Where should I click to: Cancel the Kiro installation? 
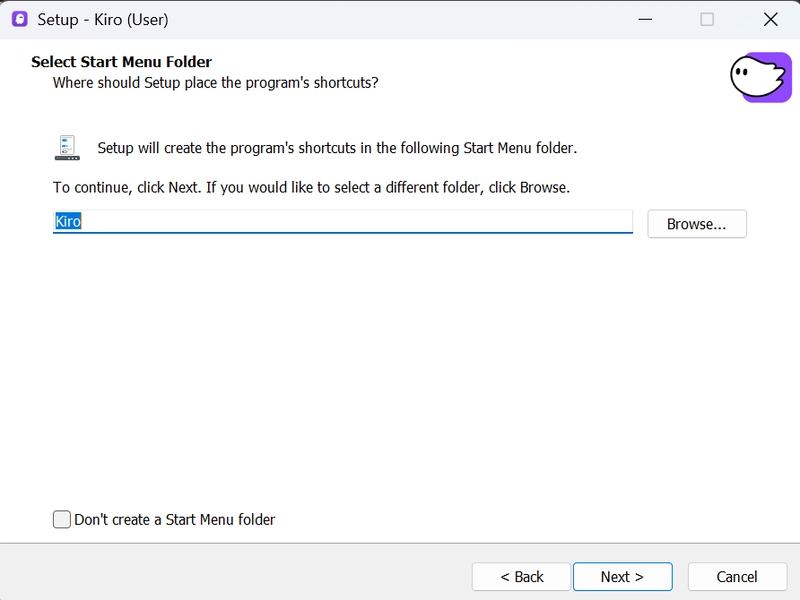click(x=737, y=577)
